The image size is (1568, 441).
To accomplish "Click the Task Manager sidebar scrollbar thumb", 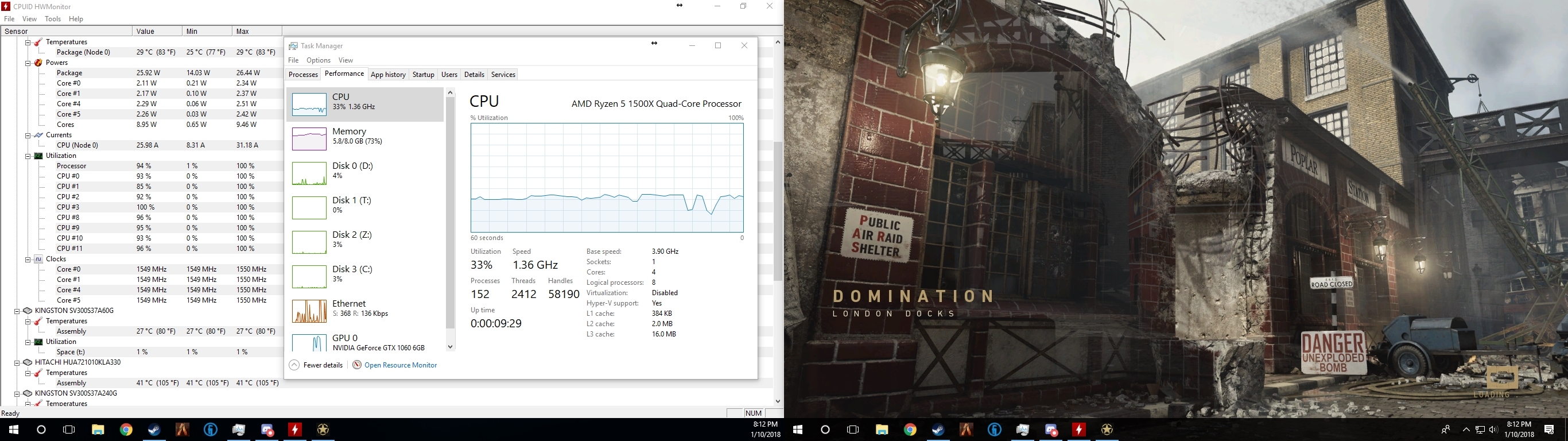I will pyautogui.click(x=451, y=213).
